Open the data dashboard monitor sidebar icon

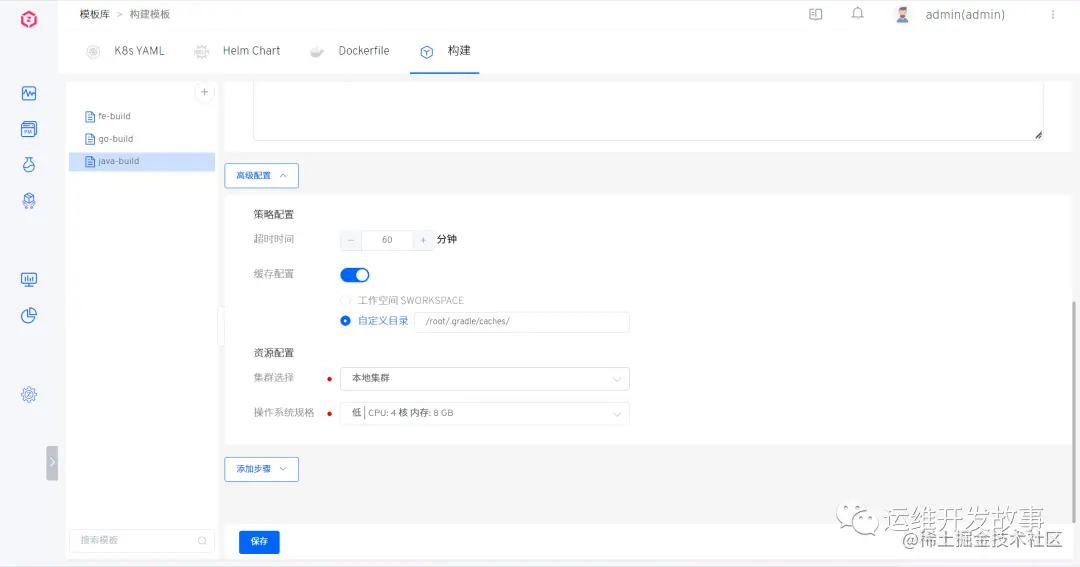click(29, 279)
